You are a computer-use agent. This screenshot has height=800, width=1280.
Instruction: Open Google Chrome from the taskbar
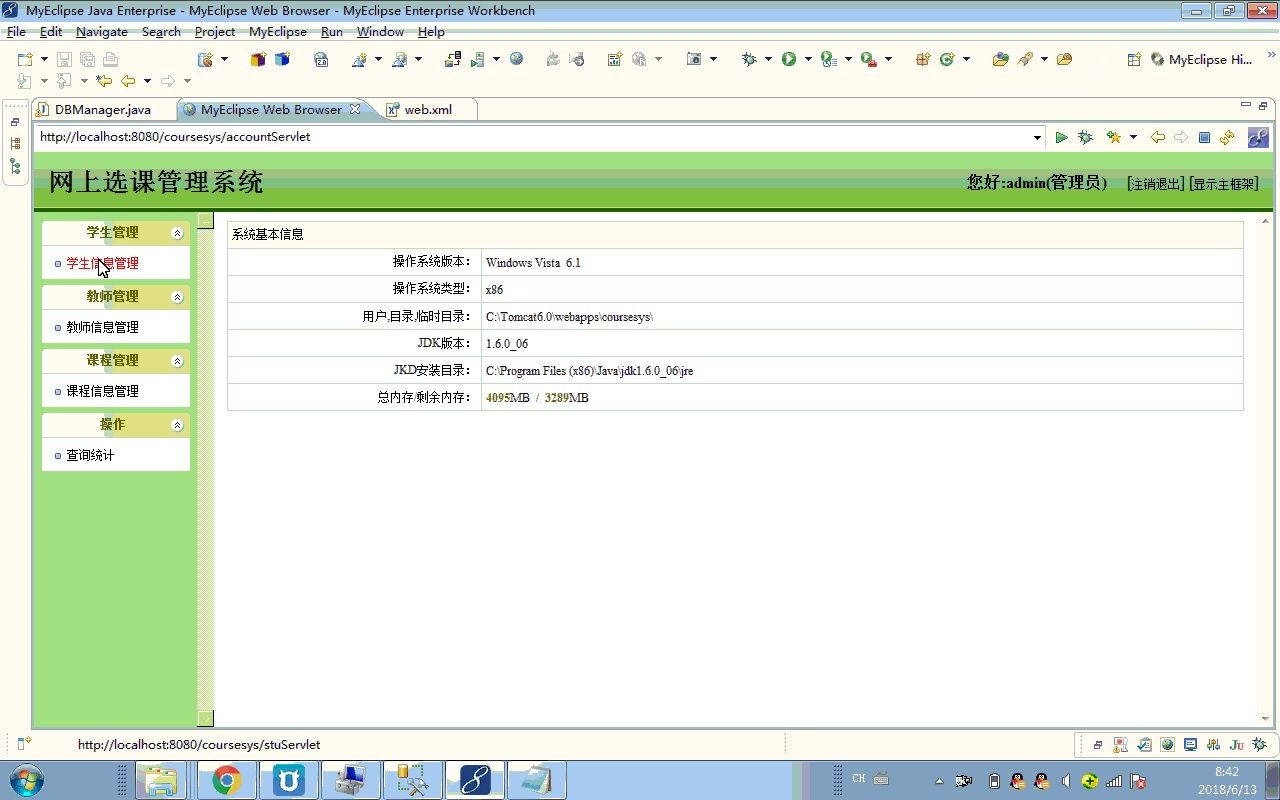[225, 779]
